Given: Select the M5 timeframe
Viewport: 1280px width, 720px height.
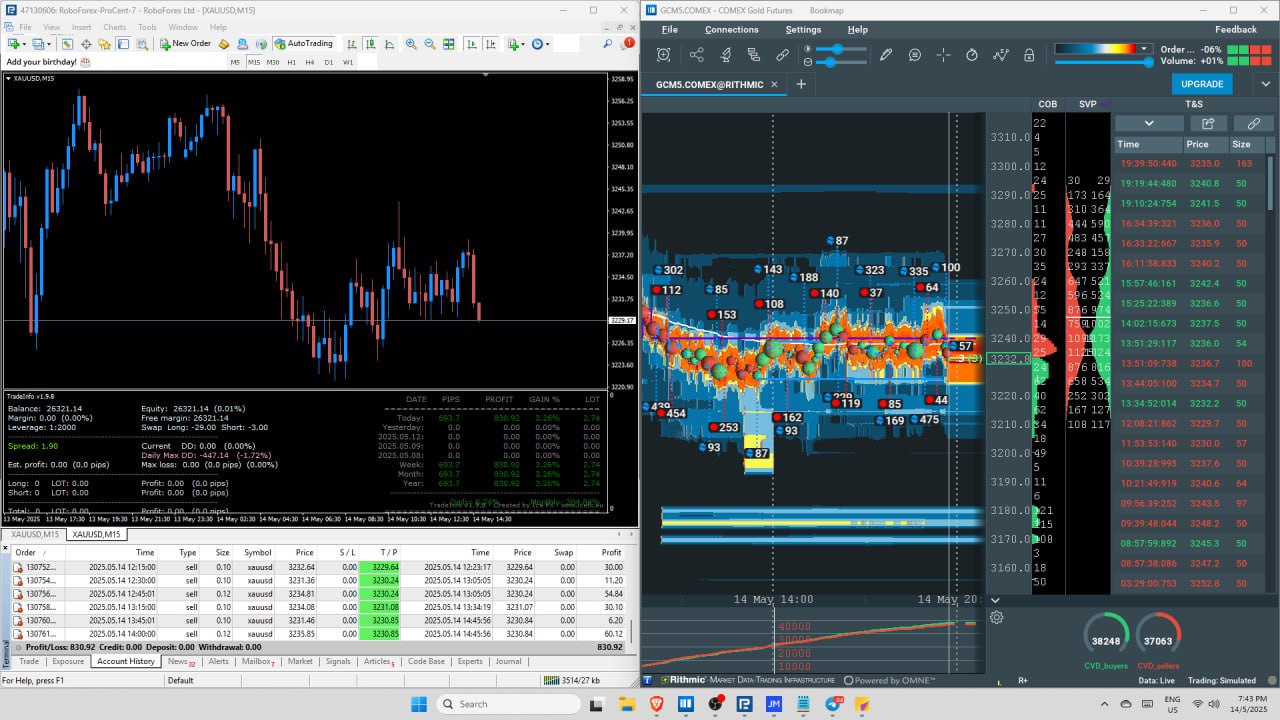Looking at the screenshot, I should coord(235,62).
